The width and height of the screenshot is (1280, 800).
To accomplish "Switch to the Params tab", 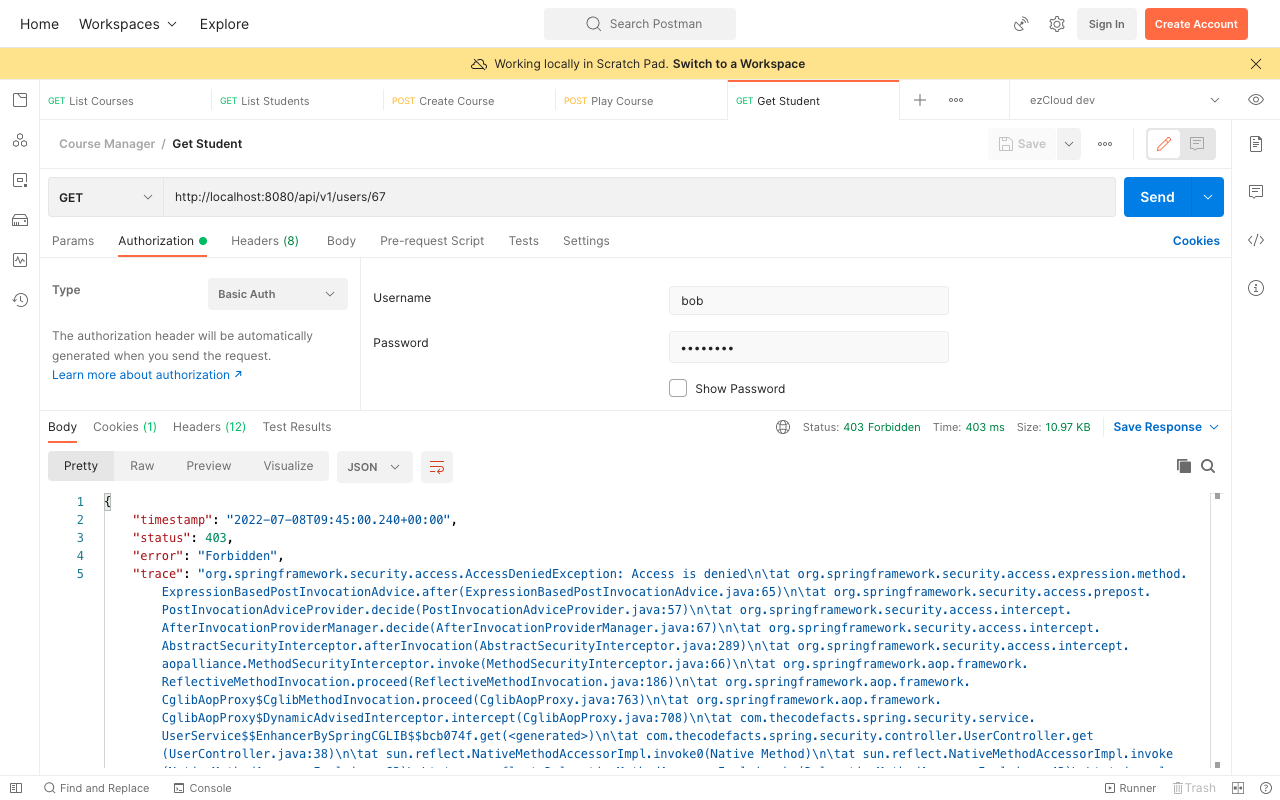I will [73, 241].
